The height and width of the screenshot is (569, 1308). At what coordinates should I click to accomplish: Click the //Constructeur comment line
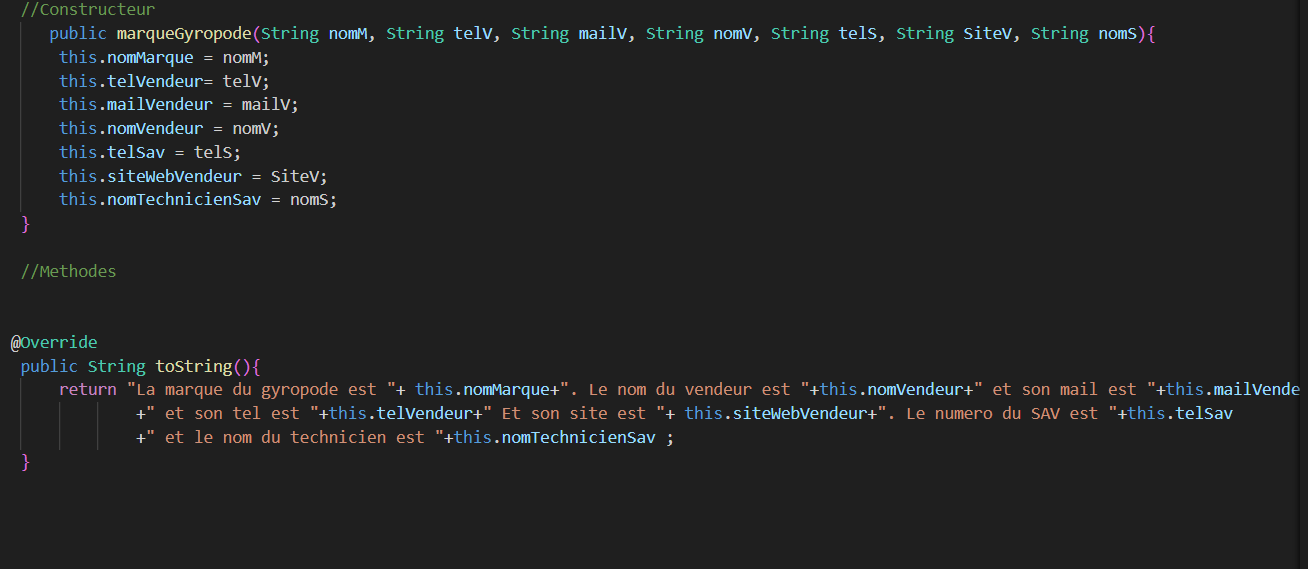coord(88,10)
